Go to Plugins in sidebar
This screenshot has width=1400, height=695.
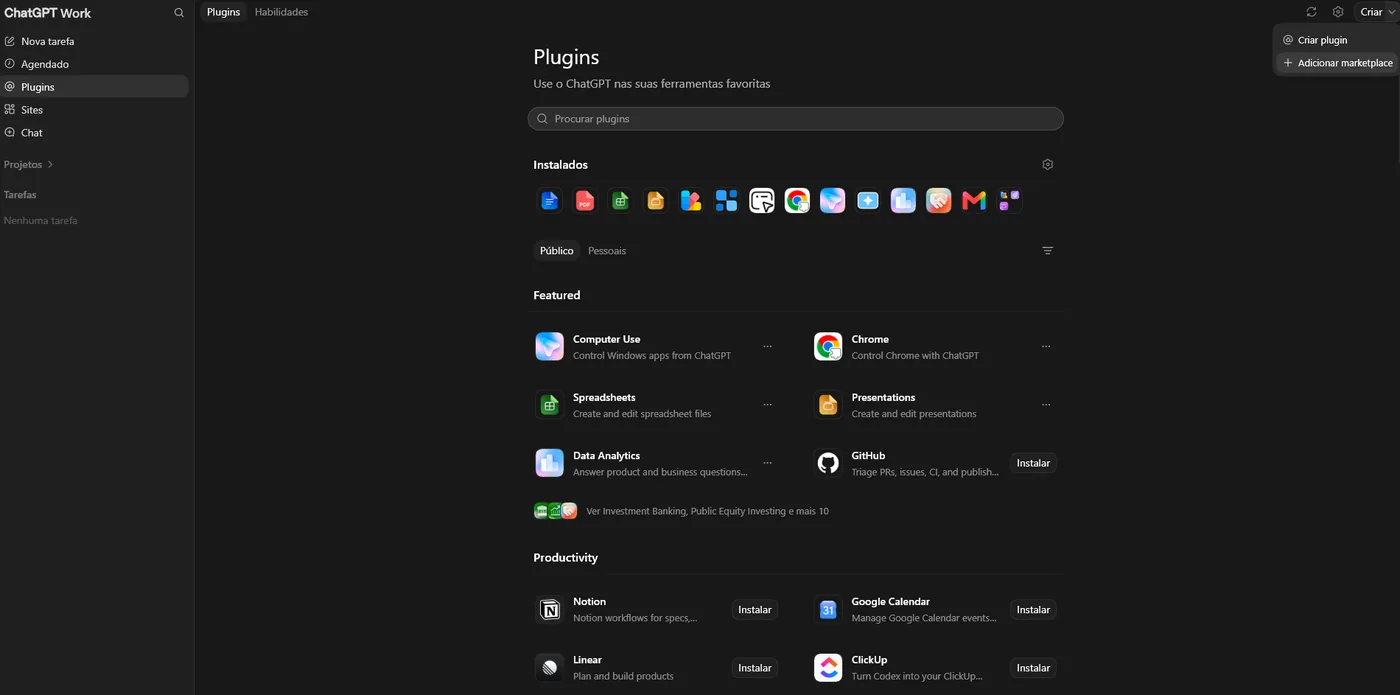pos(95,87)
